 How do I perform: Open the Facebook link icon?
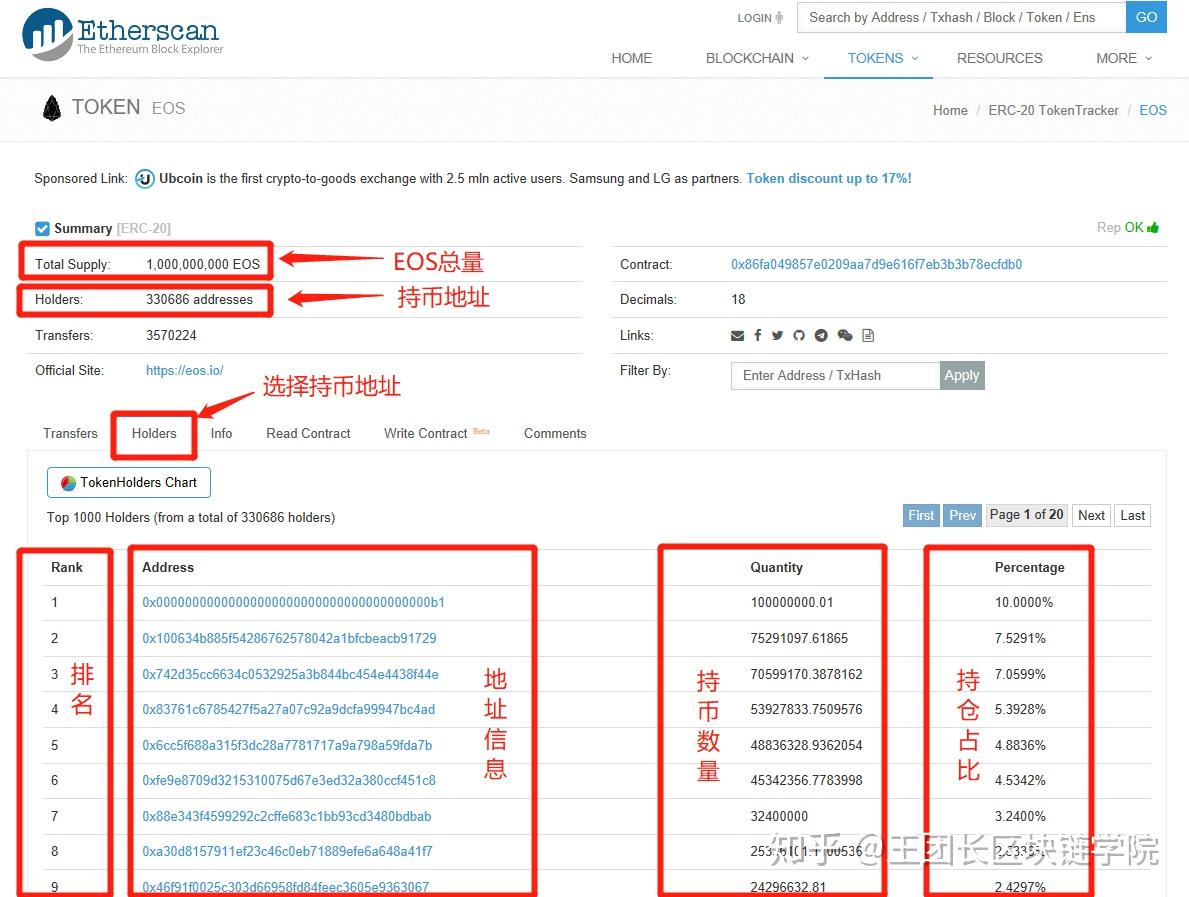[x=758, y=335]
